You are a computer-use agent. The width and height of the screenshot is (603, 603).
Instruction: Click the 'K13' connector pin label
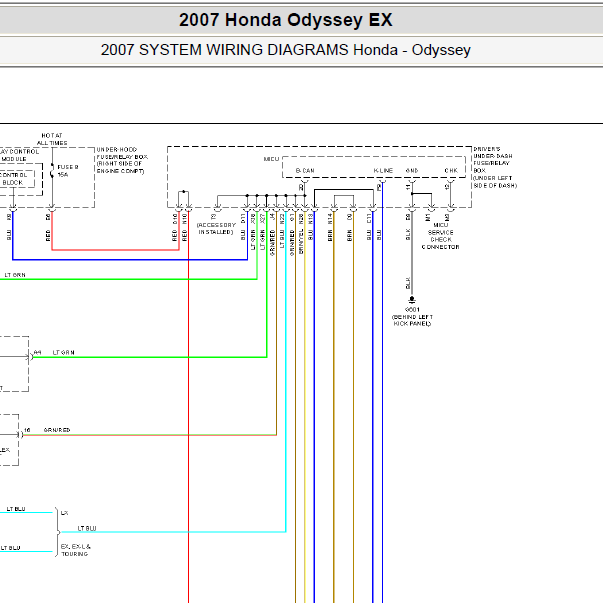pos(311,219)
